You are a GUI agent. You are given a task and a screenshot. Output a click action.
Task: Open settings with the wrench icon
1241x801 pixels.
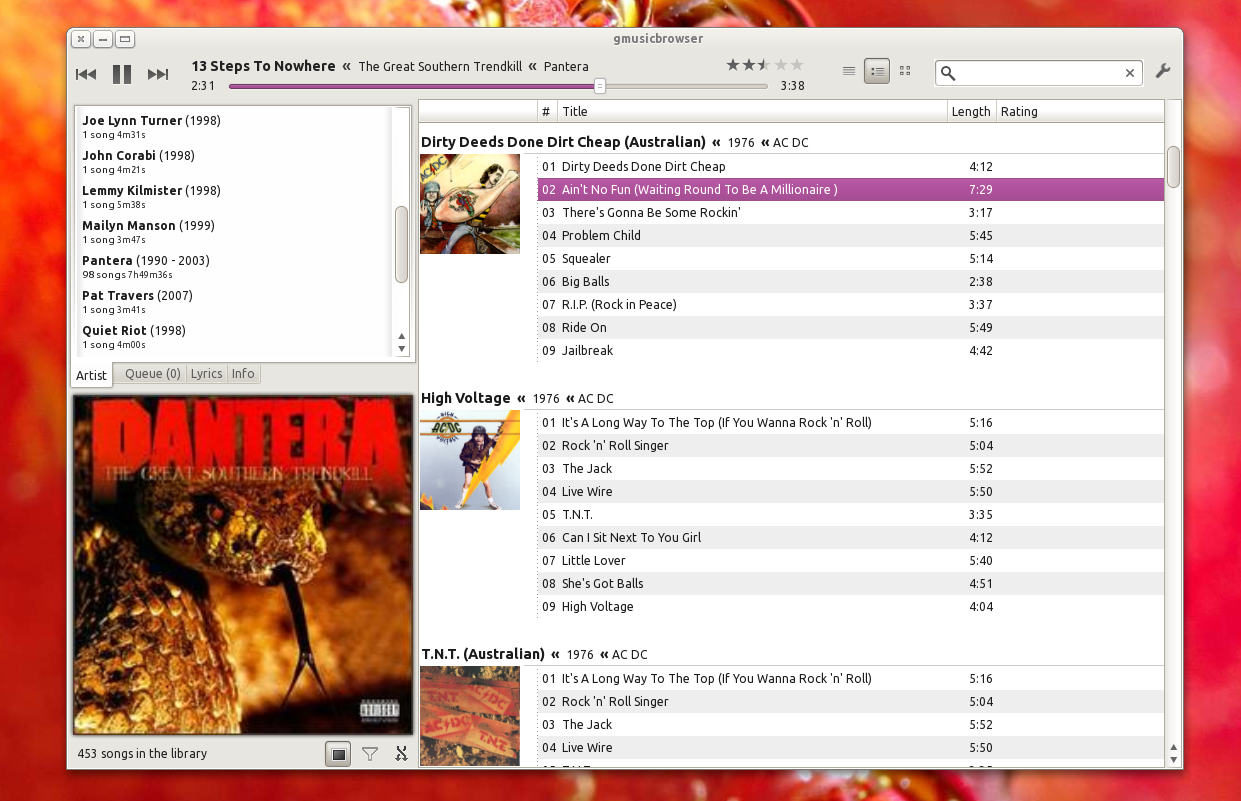pyautogui.click(x=1162, y=71)
